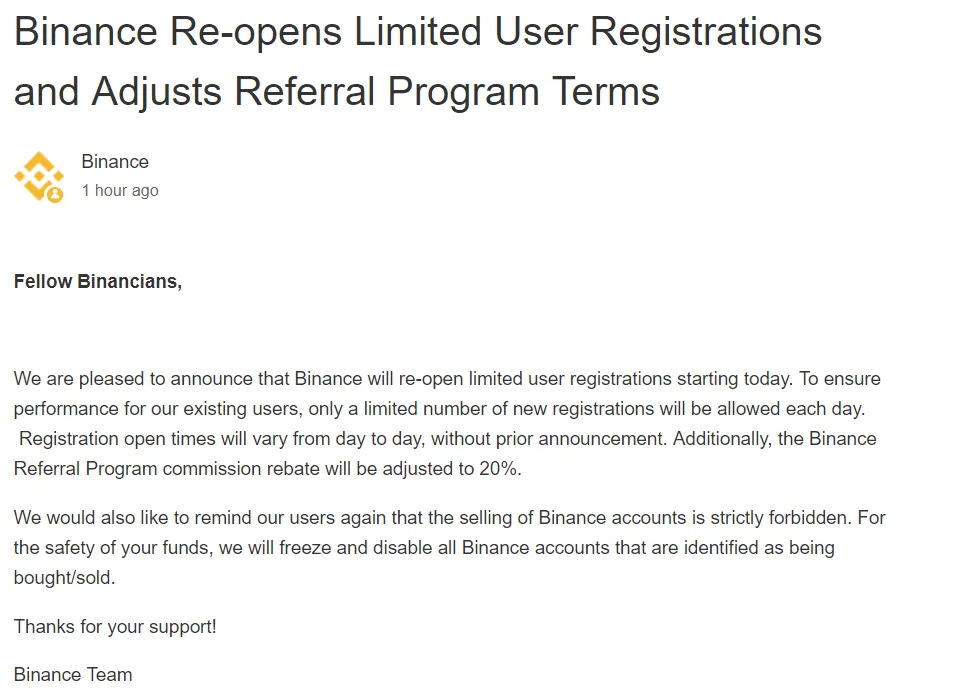The height and width of the screenshot is (697, 972).
Task: Open the Binance author name link
Action: 115,162
